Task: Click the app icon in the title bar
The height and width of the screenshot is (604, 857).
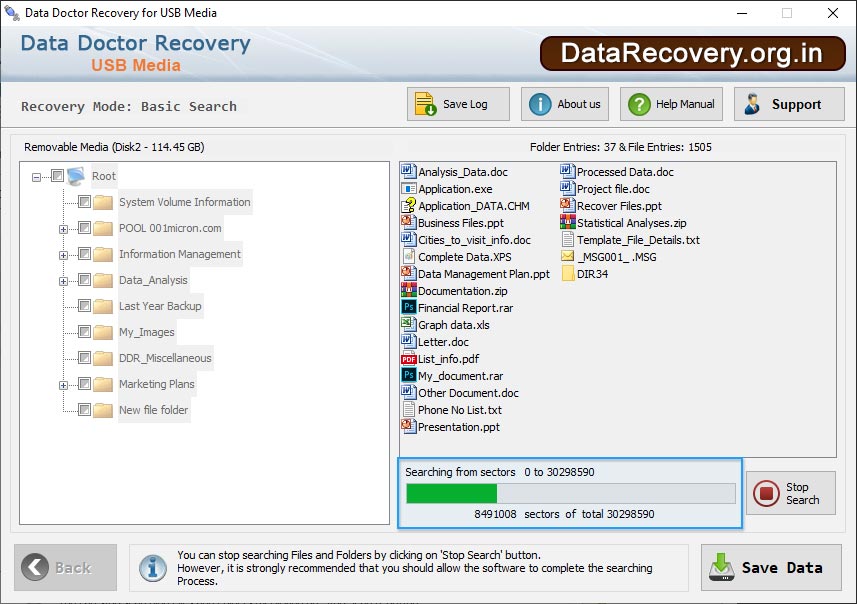Action: (11, 13)
